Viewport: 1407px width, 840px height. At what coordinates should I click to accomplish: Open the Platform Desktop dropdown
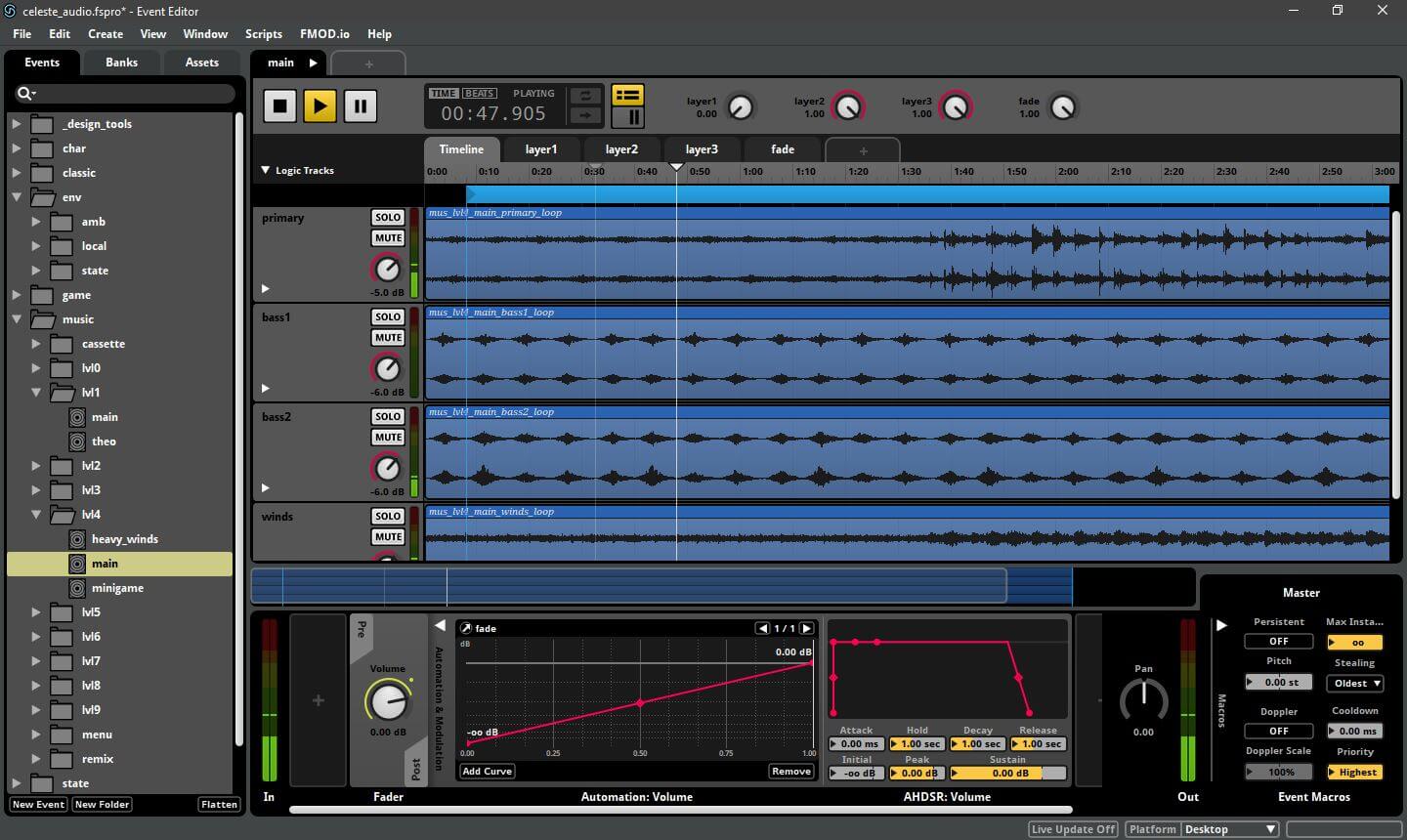click(x=1230, y=829)
